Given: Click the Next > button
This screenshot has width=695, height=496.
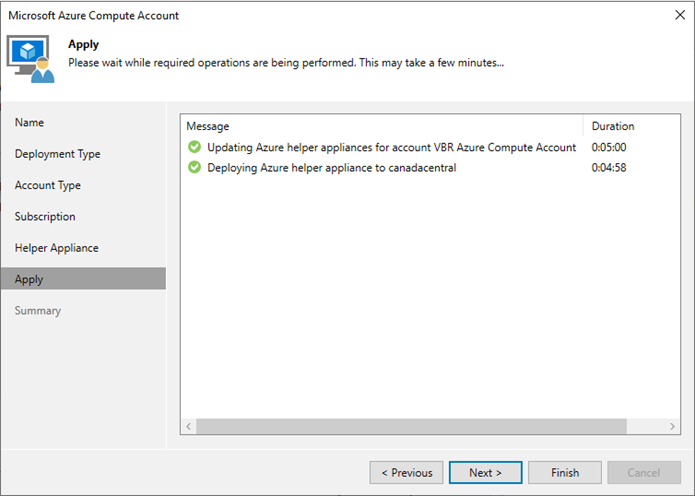Looking at the screenshot, I should (x=485, y=473).
